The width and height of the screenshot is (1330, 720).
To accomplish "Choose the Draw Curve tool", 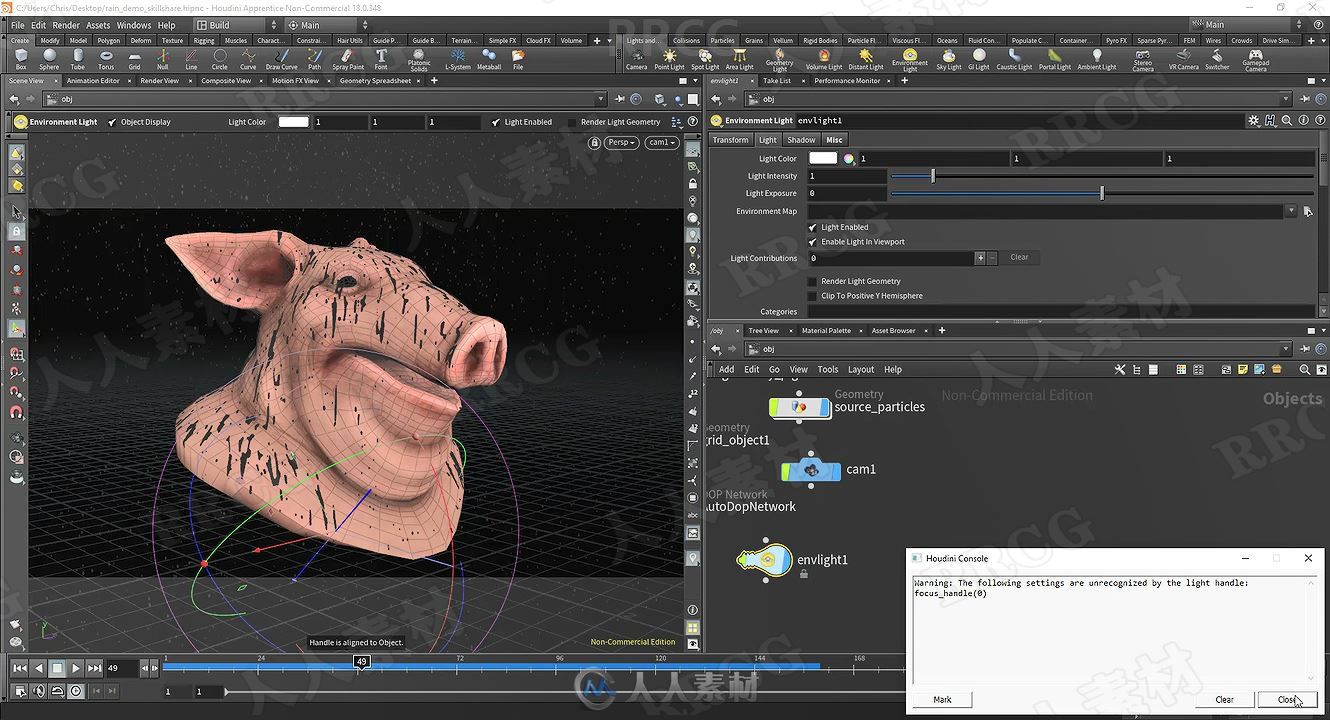I will coord(281,59).
